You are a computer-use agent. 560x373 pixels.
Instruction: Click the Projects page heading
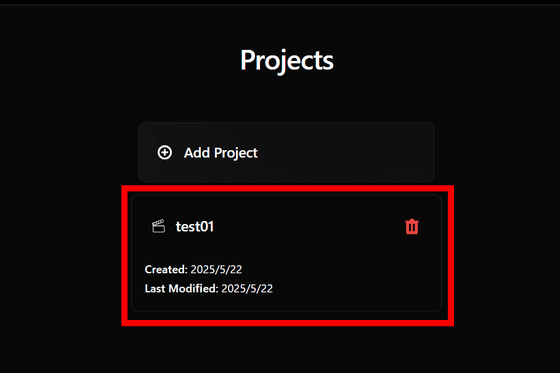click(x=287, y=60)
